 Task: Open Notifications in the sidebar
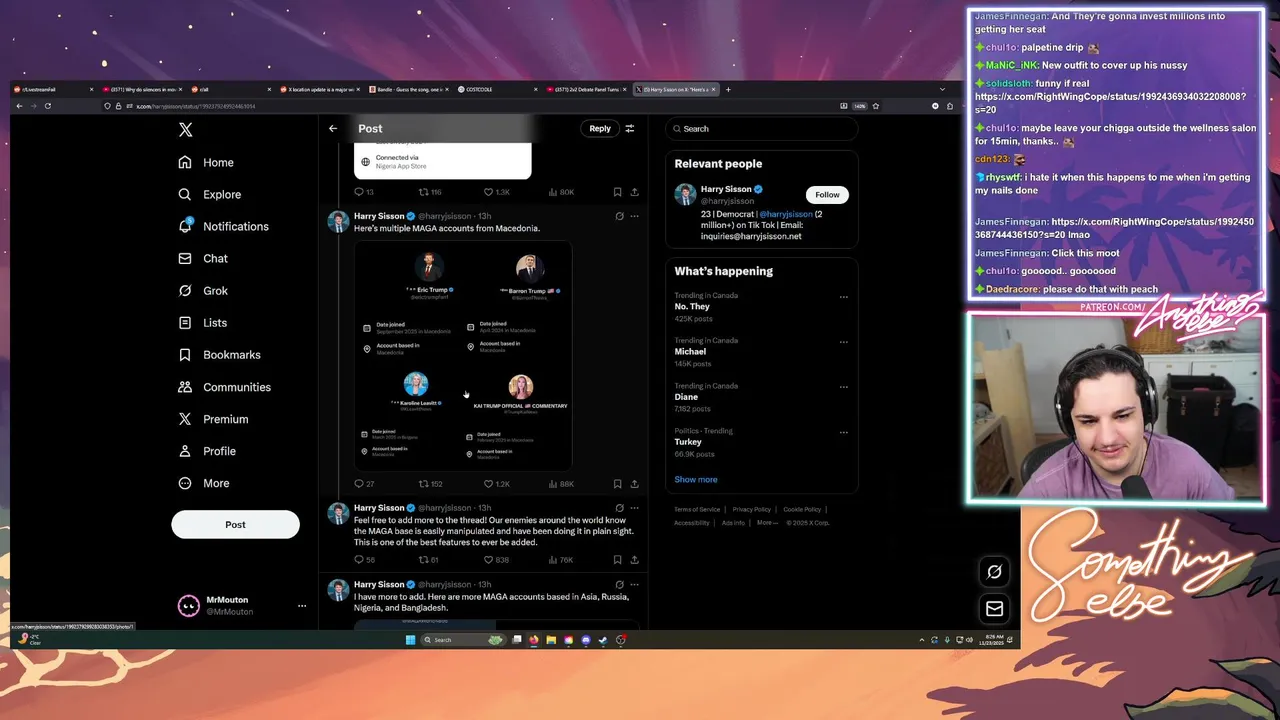[223, 226]
